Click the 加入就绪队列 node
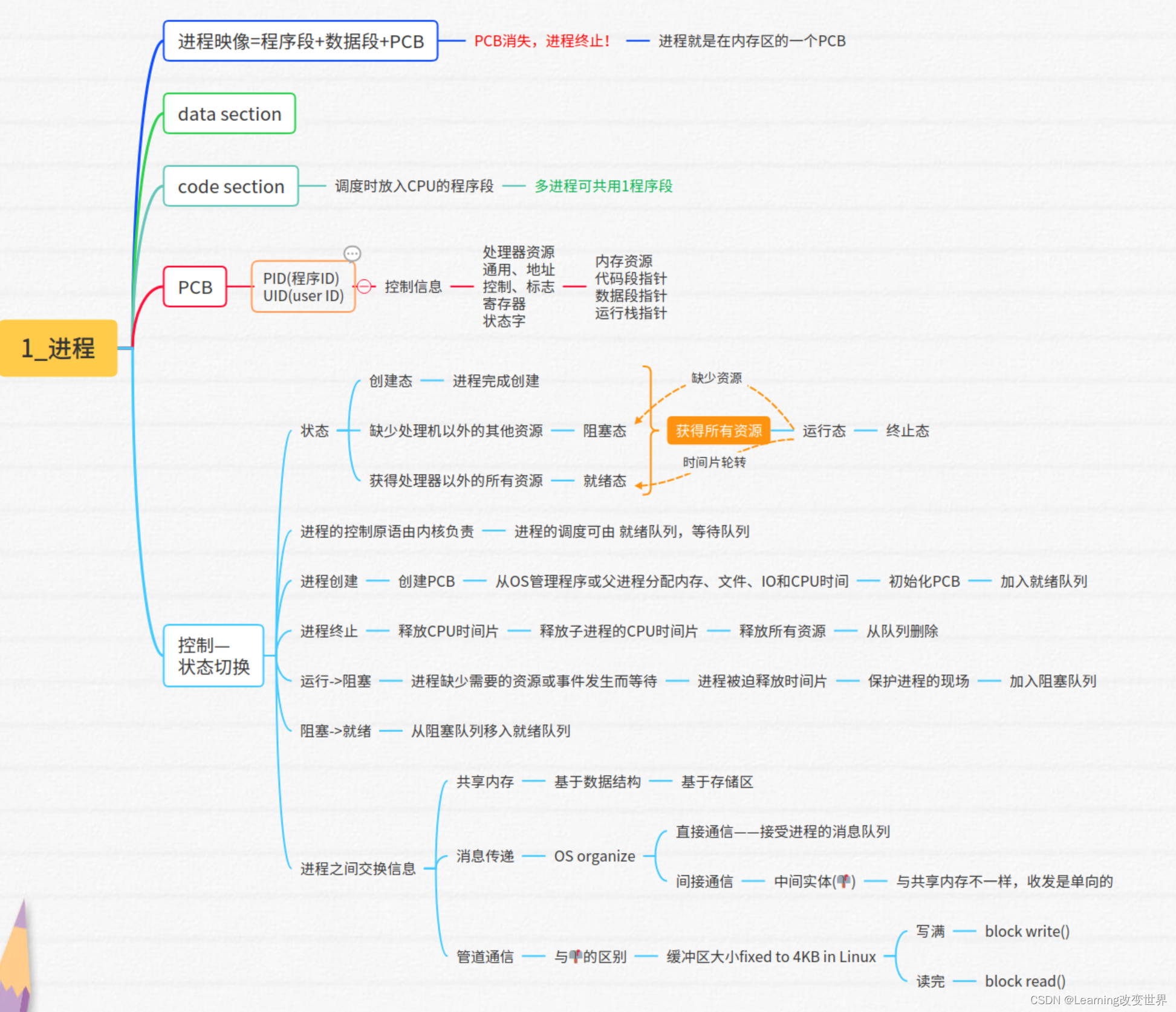Viewport: 1176px width, 1012px height. pyautogui.click(x=1044, y=581)
